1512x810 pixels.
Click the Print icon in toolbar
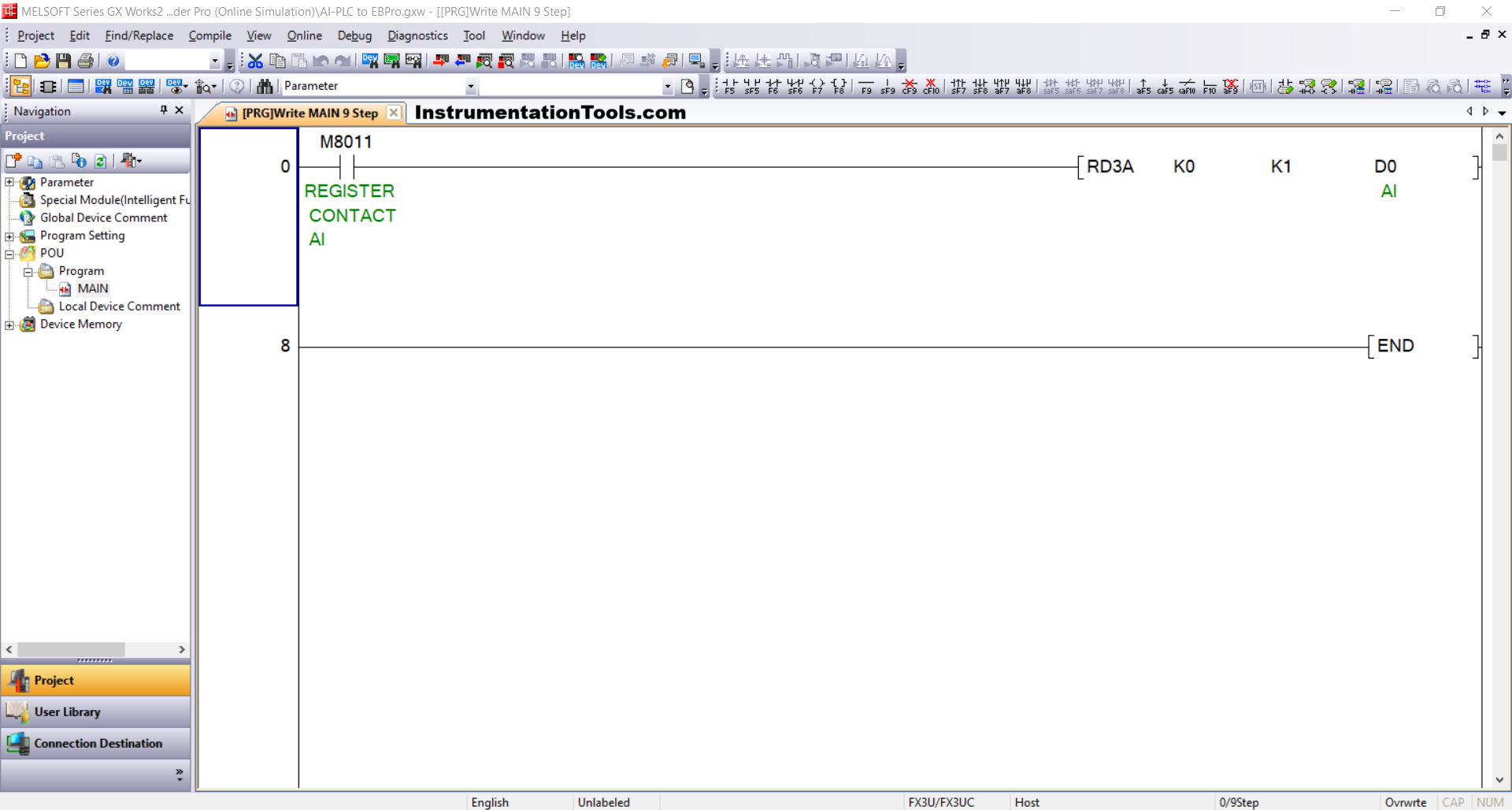pos(86,61)
